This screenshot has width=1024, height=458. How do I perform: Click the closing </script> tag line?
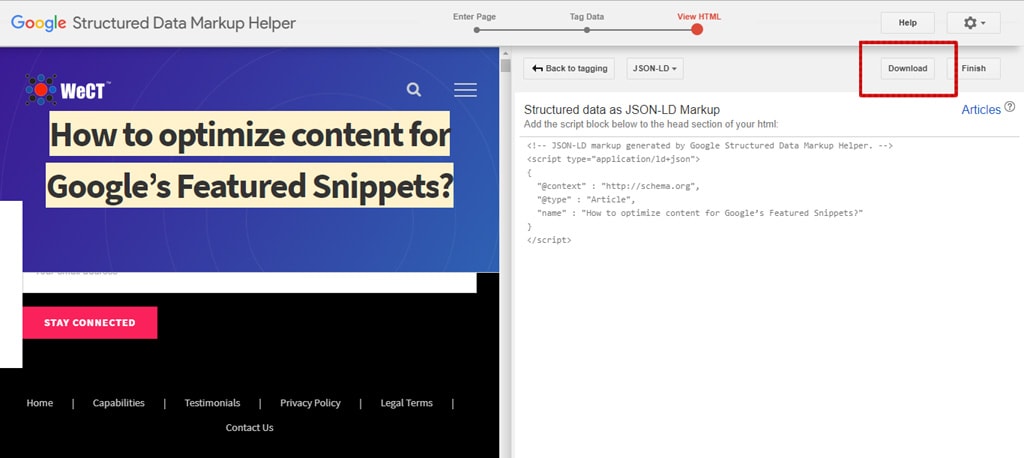pos(549,240)
